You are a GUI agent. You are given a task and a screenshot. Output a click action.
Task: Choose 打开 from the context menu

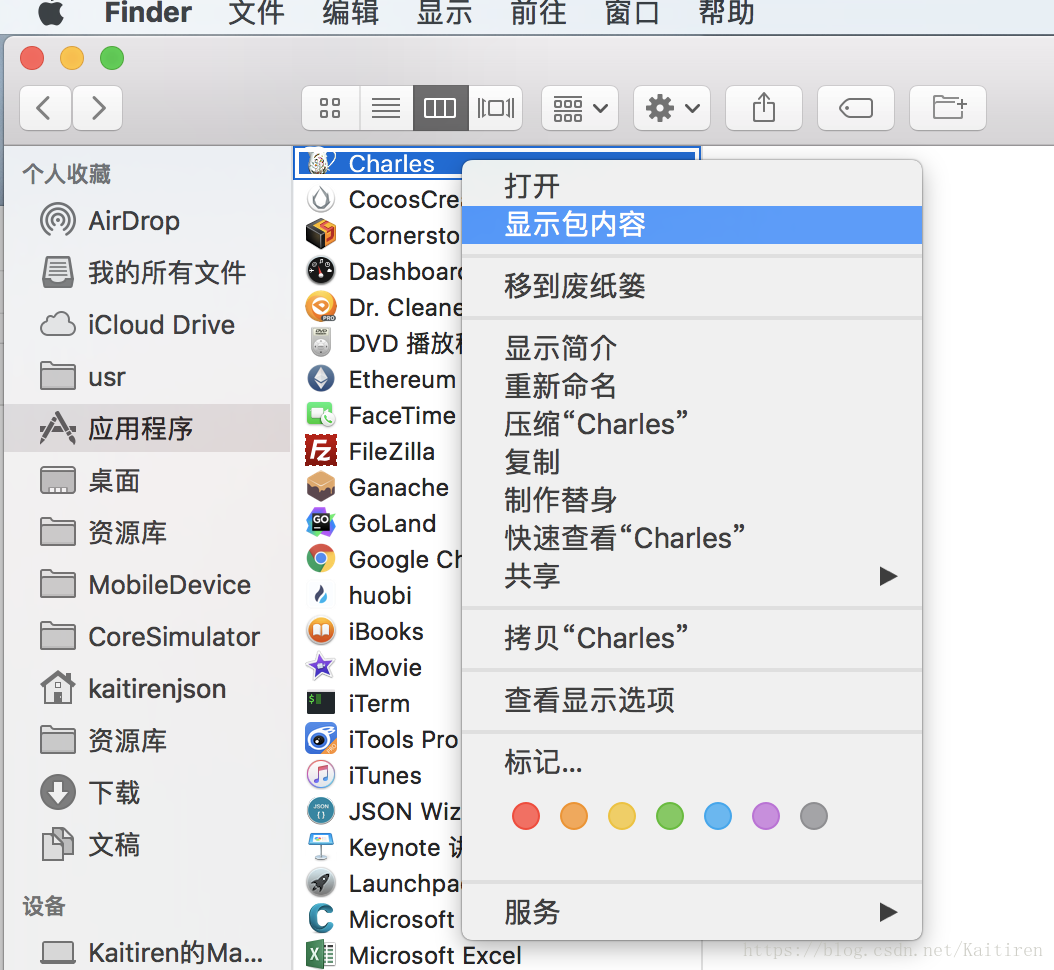click(692, 186)
